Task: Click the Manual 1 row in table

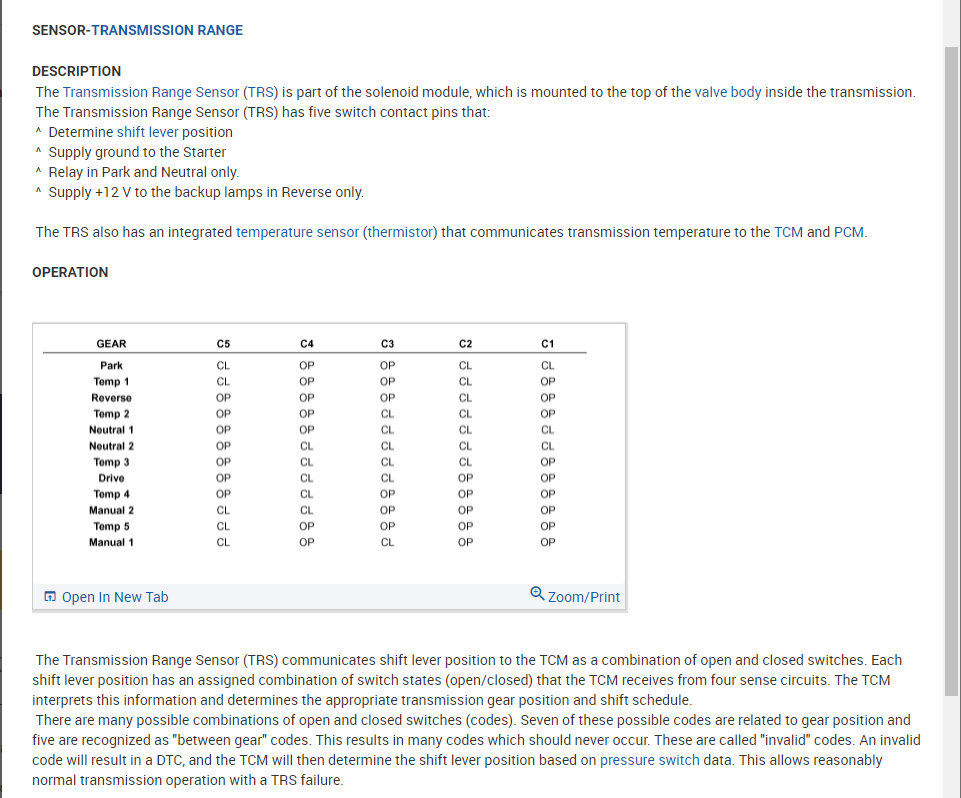Action: pyautogui.click(x=111, y=542)
